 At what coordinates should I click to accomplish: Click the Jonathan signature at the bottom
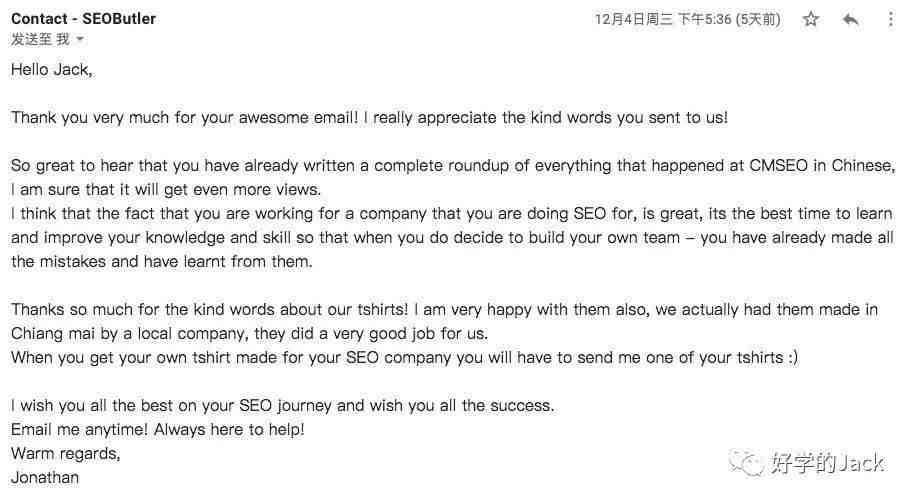point(45,477)
